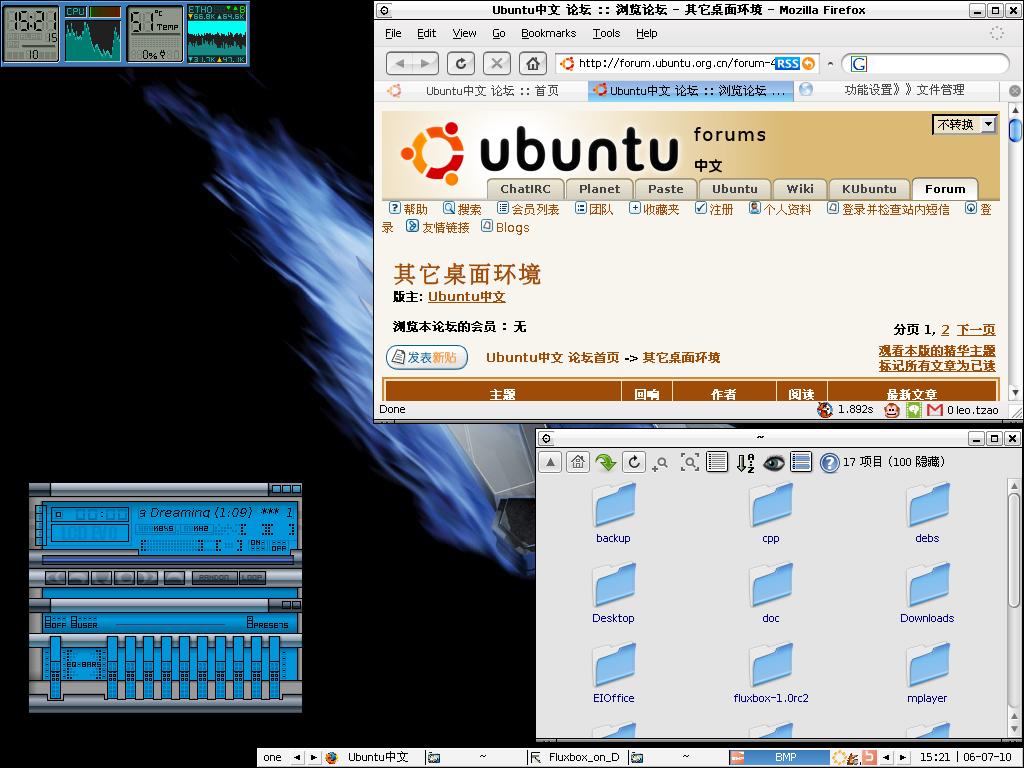Go to Firefox Home page button
Screen dimensions: 1024x768
[x=533, y=63]
